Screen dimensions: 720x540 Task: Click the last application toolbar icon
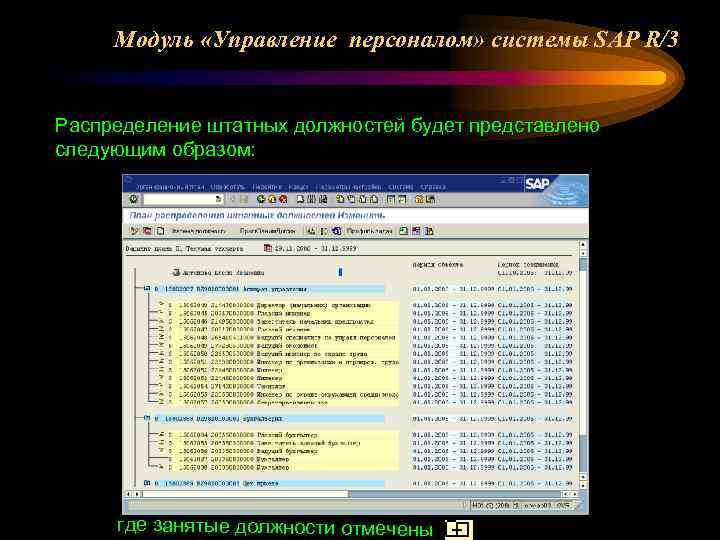pyautogui.click(x=429, y=231)
